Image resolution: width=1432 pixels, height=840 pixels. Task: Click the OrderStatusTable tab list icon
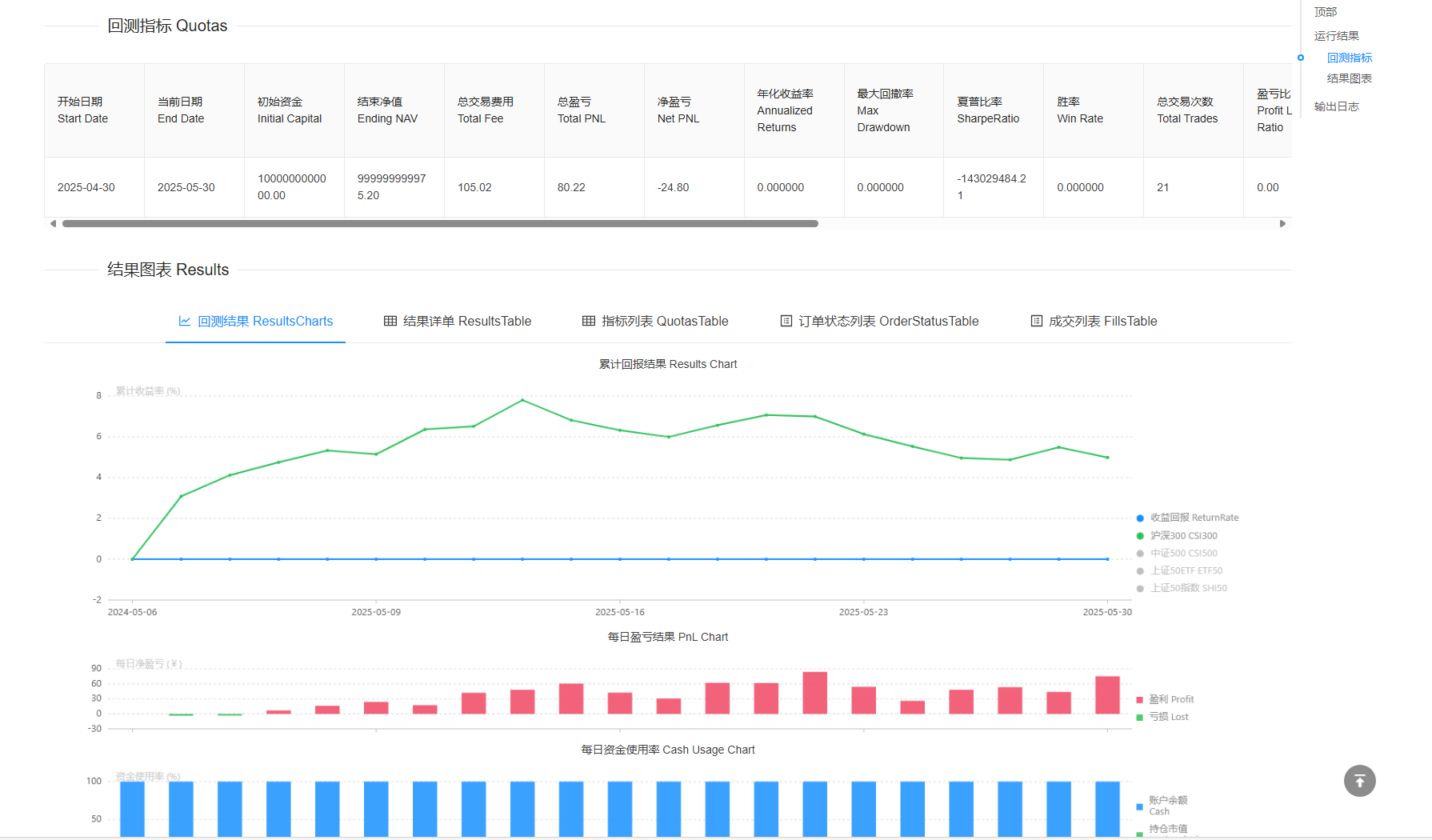(786, 321)
